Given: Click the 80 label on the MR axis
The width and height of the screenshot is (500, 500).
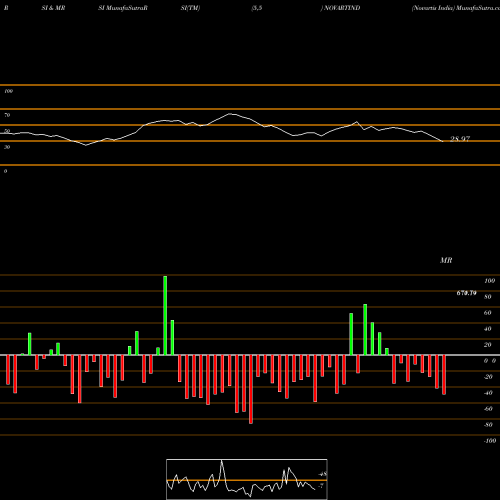Looking at the screenshot, I should click(487, 297).
